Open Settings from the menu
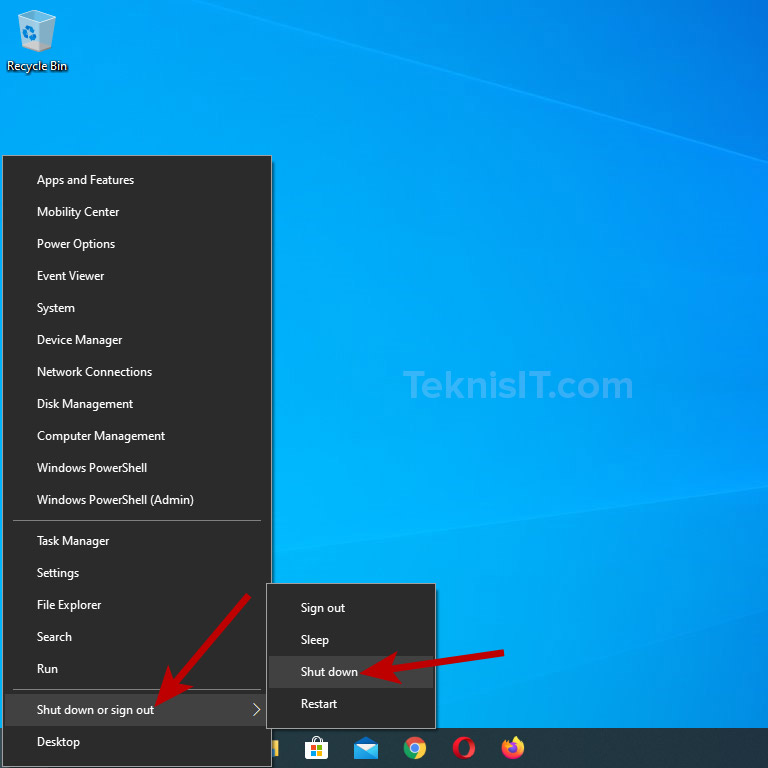Screen dimensions: 768x768 (137, 573)
